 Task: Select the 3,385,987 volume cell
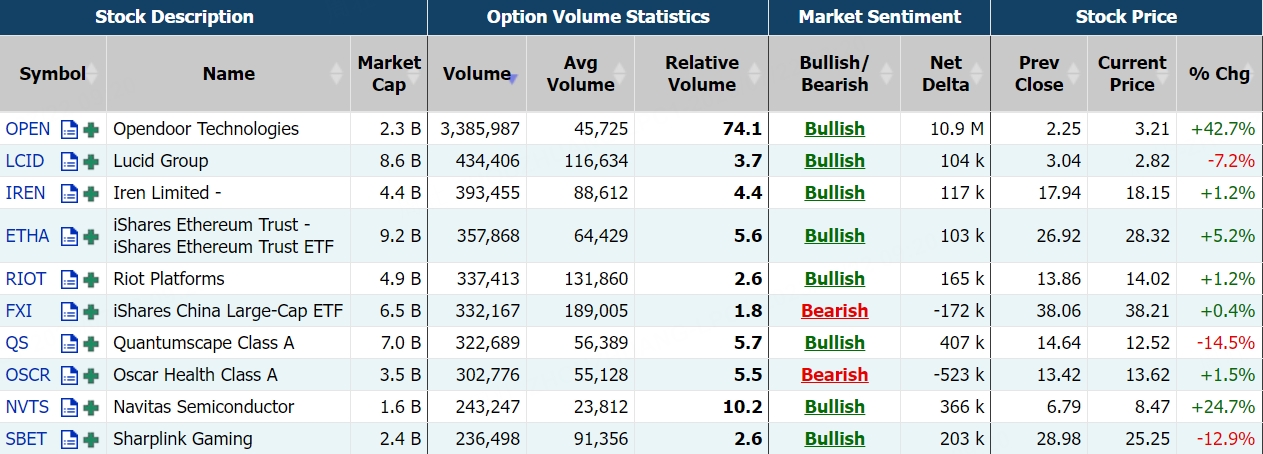tap(477, 129)
